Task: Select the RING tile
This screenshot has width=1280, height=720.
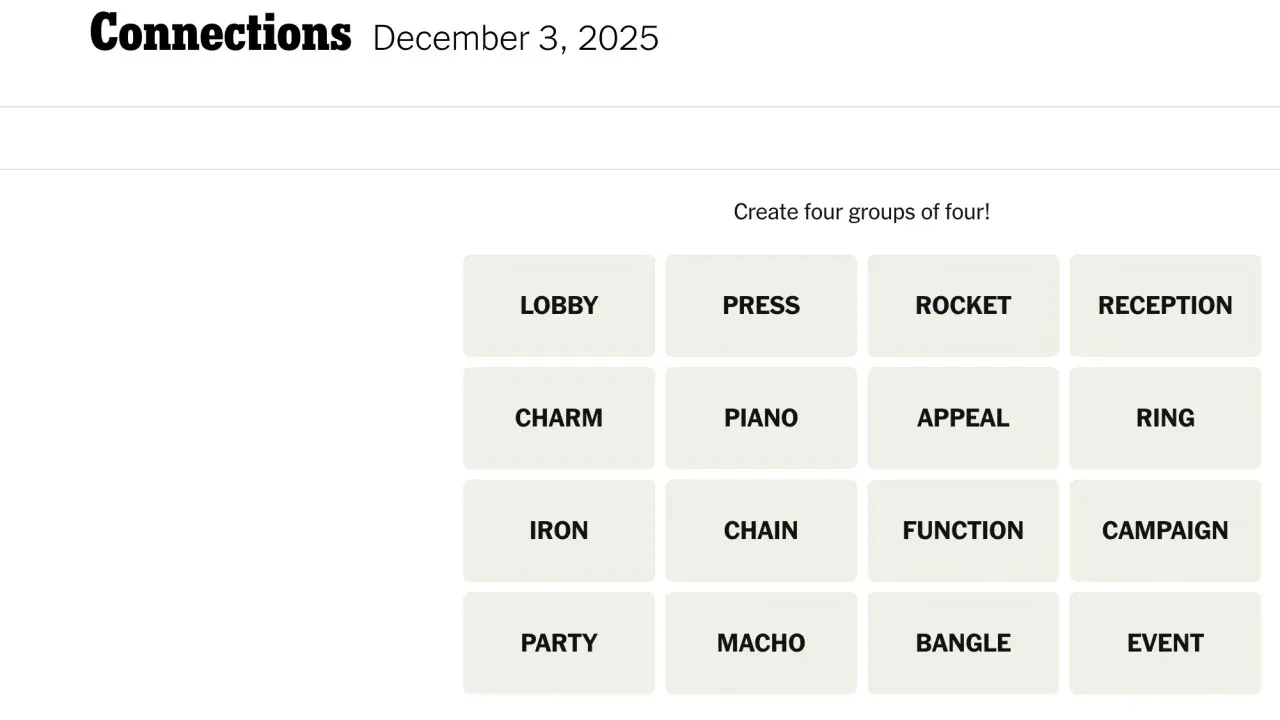Action: pyautogui.click(x=1165, y=418)
